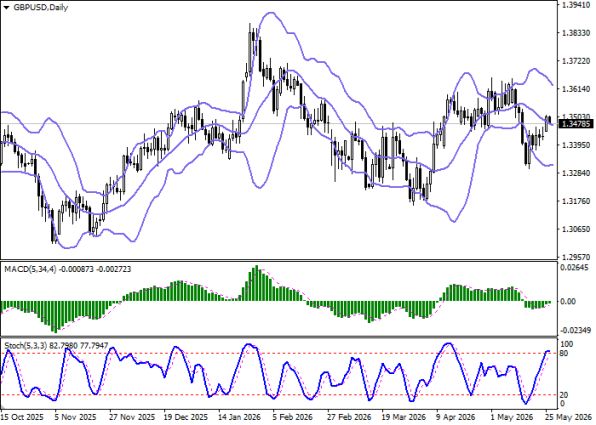Select Stochastic level 100 label

[x=567, y=344]
